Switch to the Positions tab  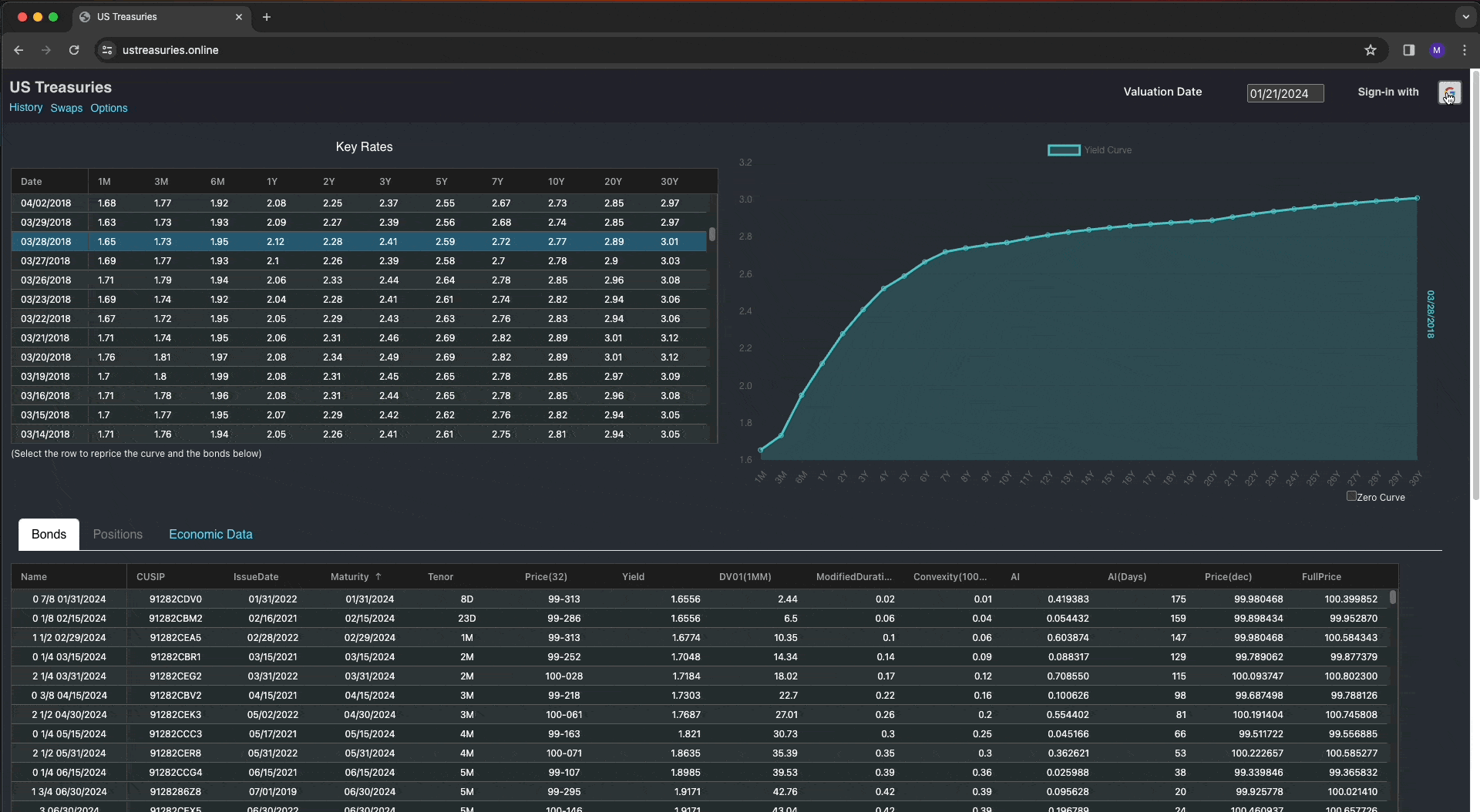tap(117, 534)
